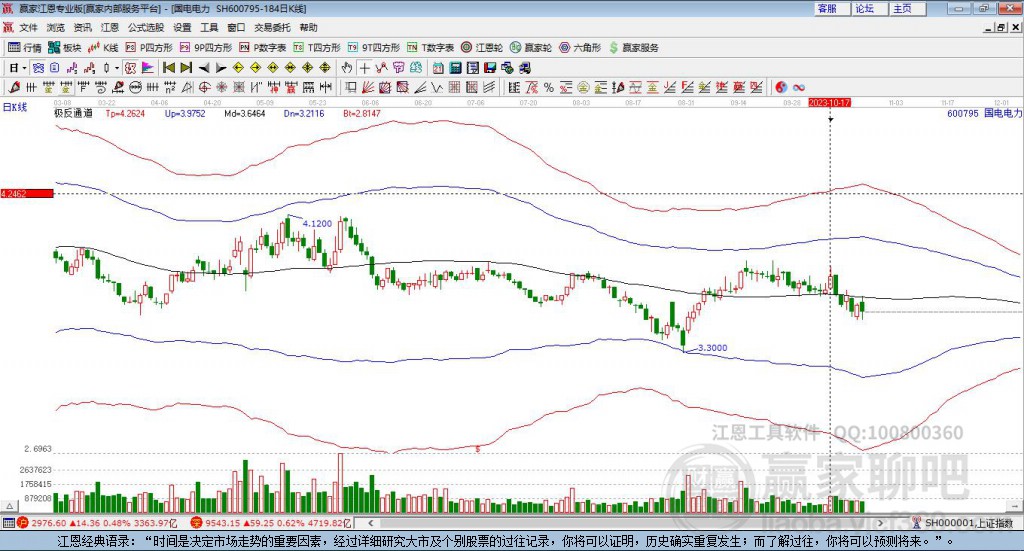Open the calculator icon

tap(455, 68)
